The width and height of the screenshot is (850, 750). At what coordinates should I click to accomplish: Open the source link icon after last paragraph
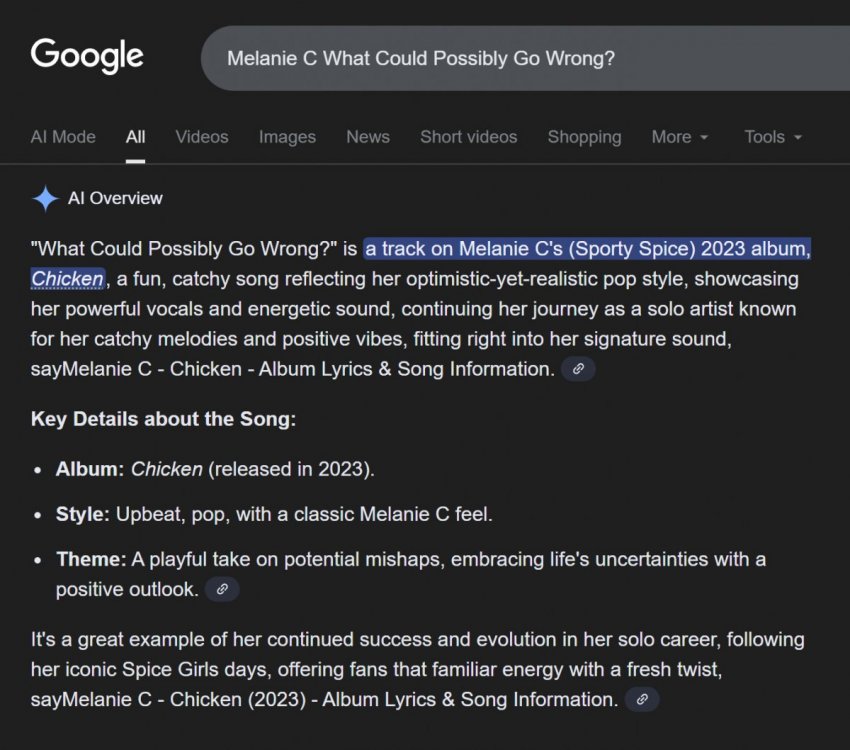tap(642, 699)
